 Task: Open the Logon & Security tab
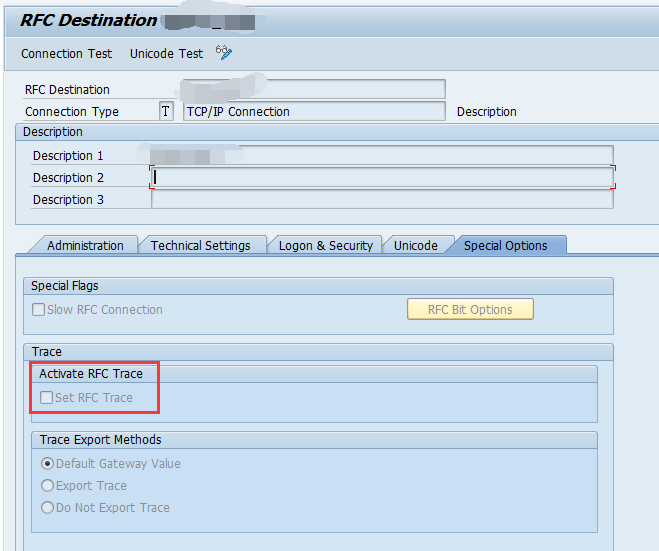pos(326,245)
